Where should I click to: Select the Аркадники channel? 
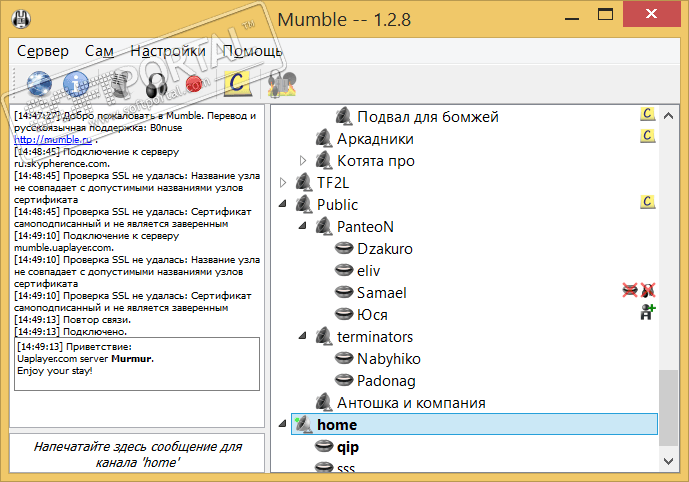(375, 139)
